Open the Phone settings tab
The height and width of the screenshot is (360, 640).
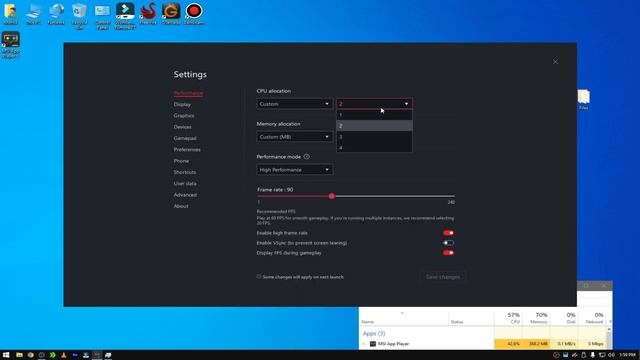181,161
